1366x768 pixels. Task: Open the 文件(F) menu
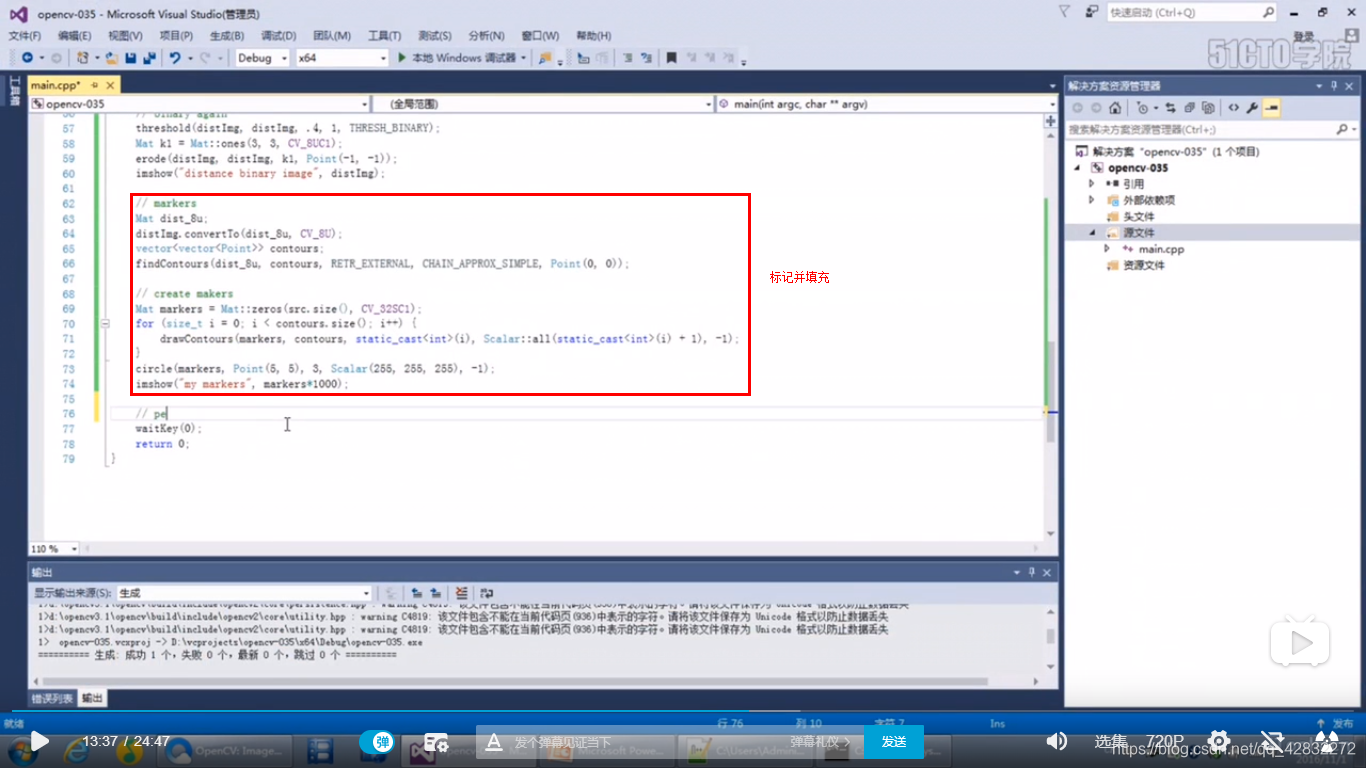(x=25, y=36)
